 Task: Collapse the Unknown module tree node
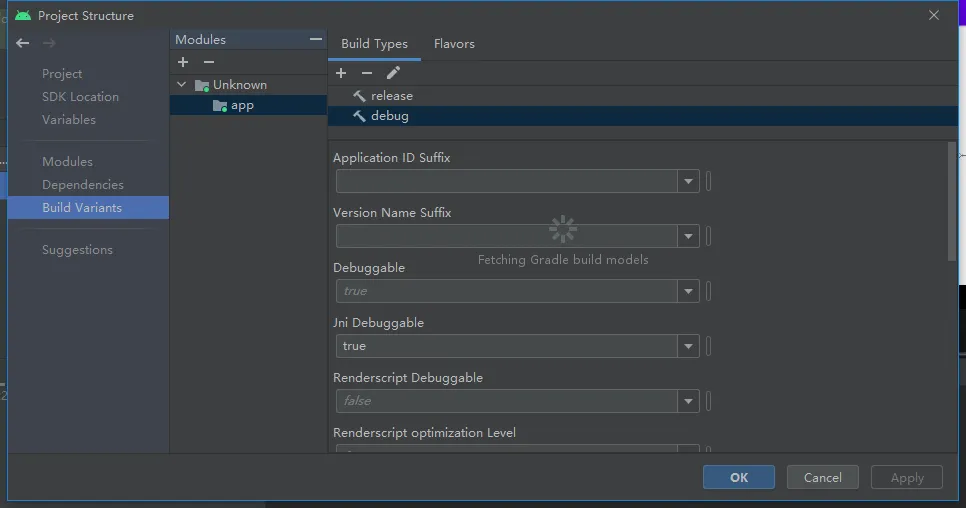(x=181, y=85)
